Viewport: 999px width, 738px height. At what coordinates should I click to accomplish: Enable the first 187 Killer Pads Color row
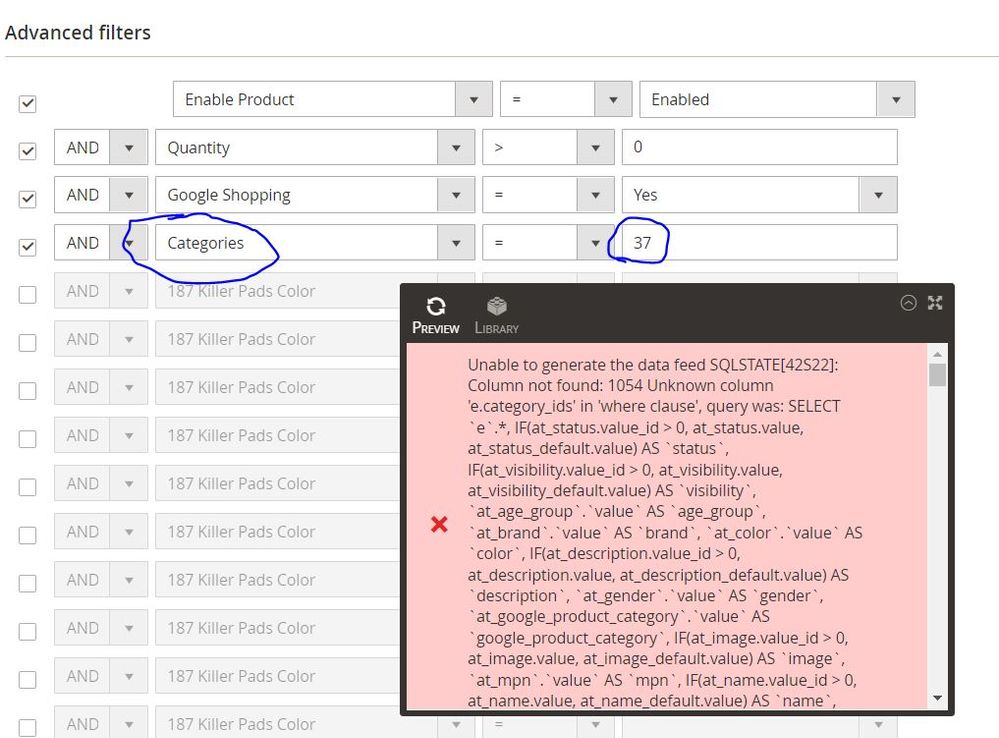(x=27, y=291)
